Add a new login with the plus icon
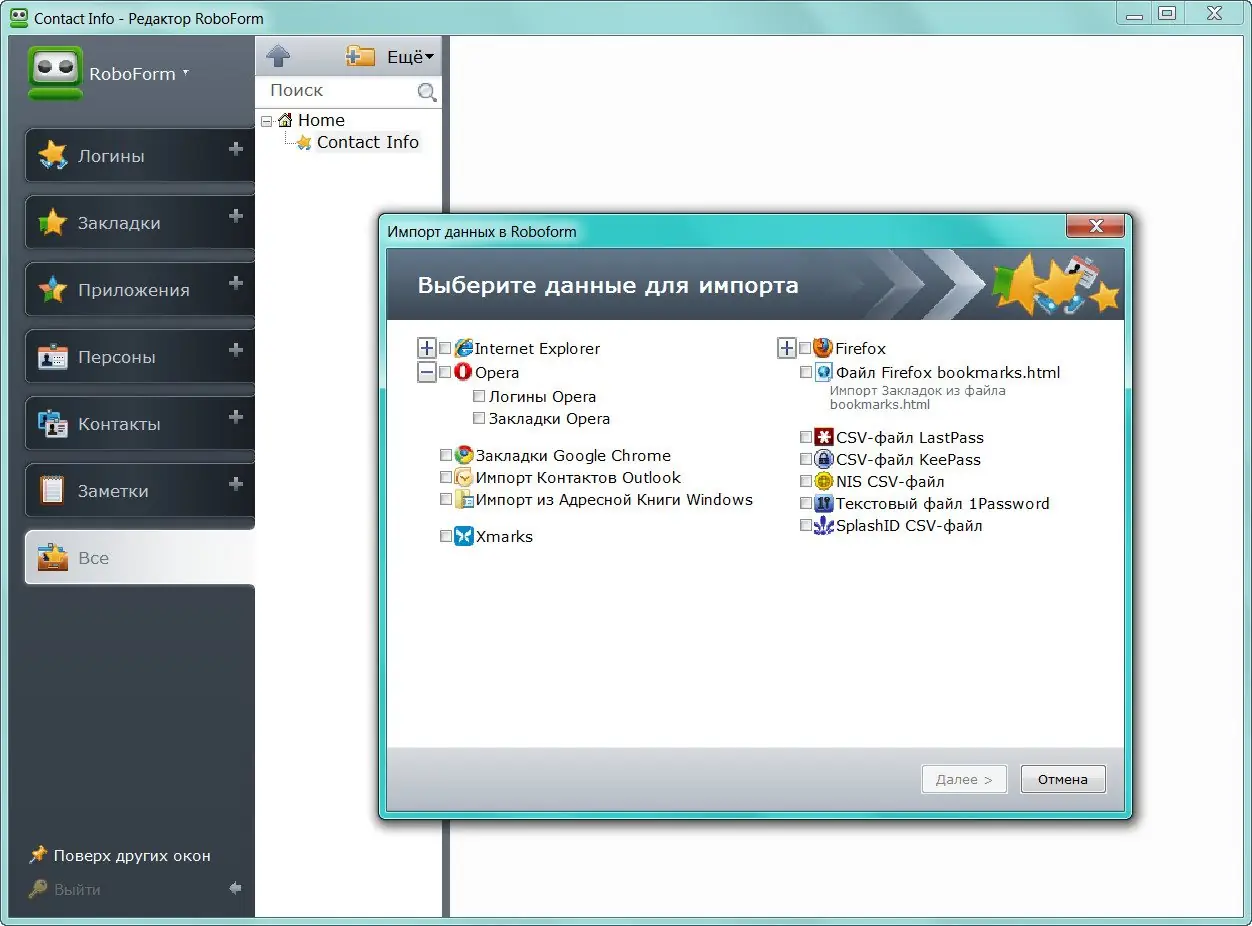The image size is (1252, 926). coord(236,149)
